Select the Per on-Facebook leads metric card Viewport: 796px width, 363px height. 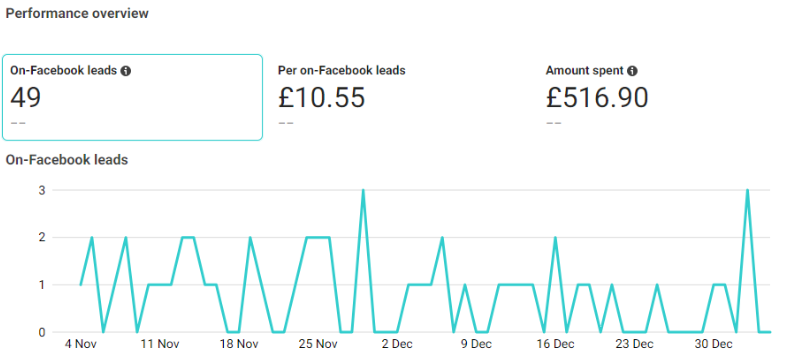pos(401,97)
